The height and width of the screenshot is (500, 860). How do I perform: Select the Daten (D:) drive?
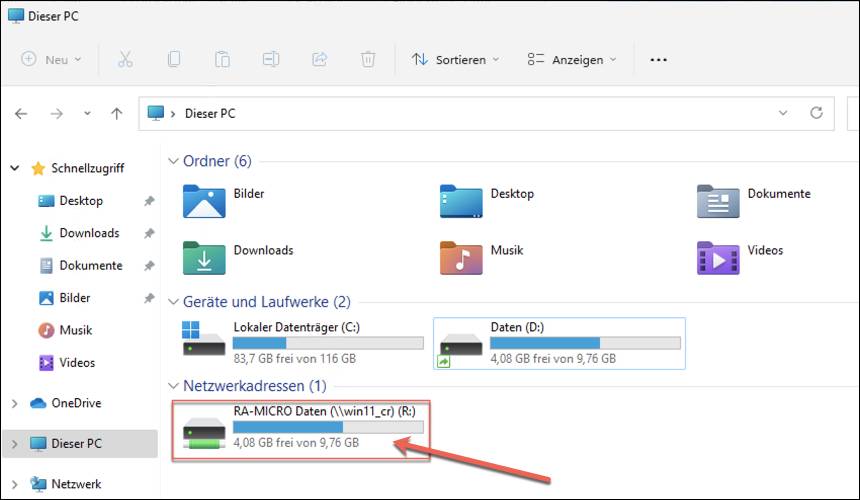point(559,343)
